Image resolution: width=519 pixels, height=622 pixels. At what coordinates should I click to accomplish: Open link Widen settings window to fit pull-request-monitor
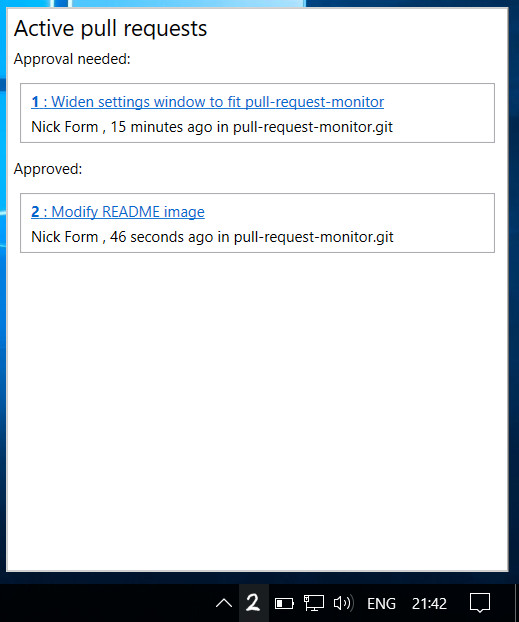[x=217, y=102]
